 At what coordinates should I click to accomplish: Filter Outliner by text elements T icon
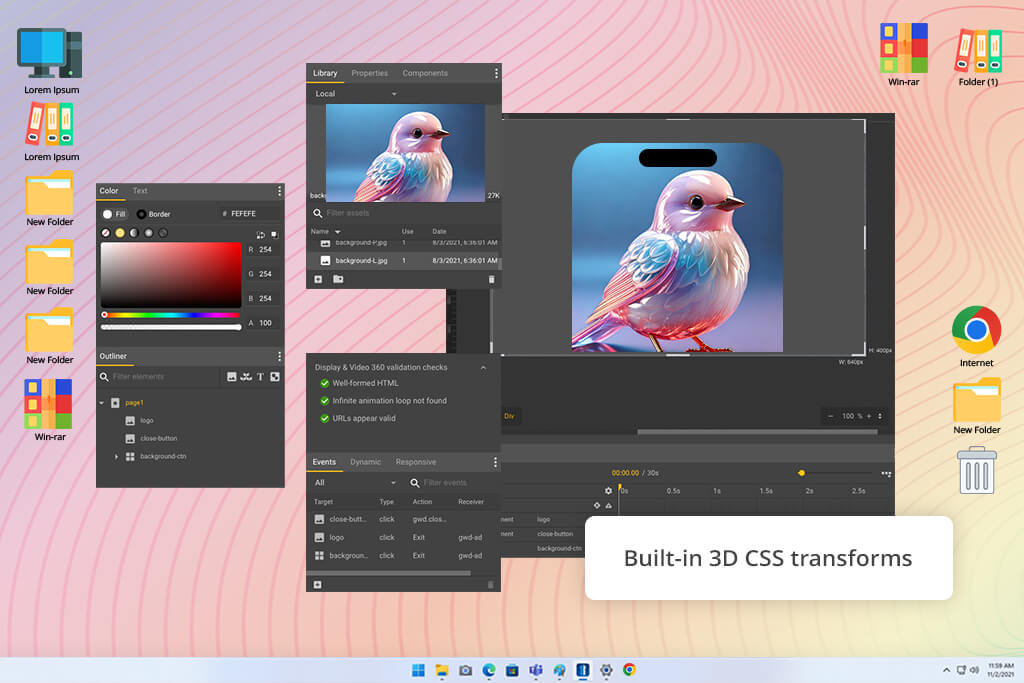pyautogui.click(x=260, y=377)
